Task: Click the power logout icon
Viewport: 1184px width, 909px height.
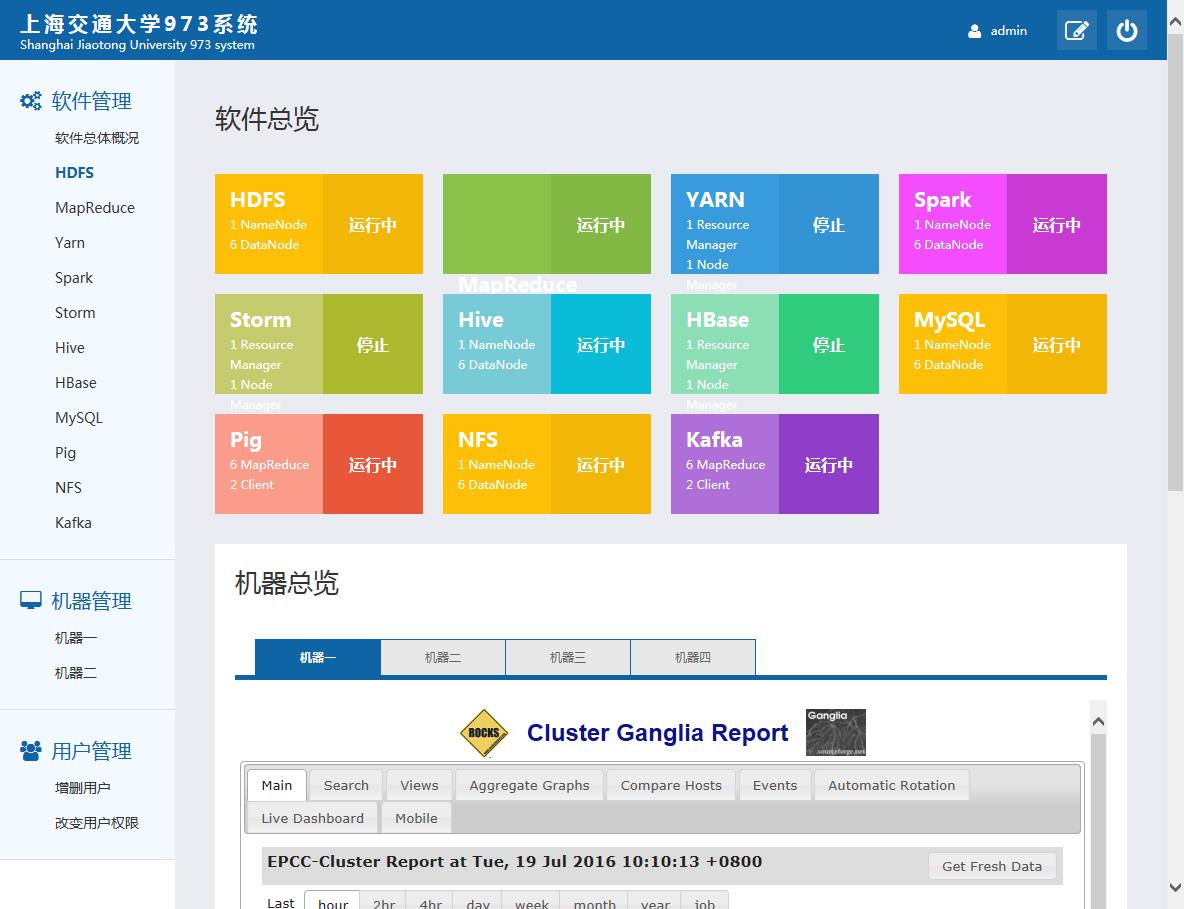Action: tap(1126, 31)
